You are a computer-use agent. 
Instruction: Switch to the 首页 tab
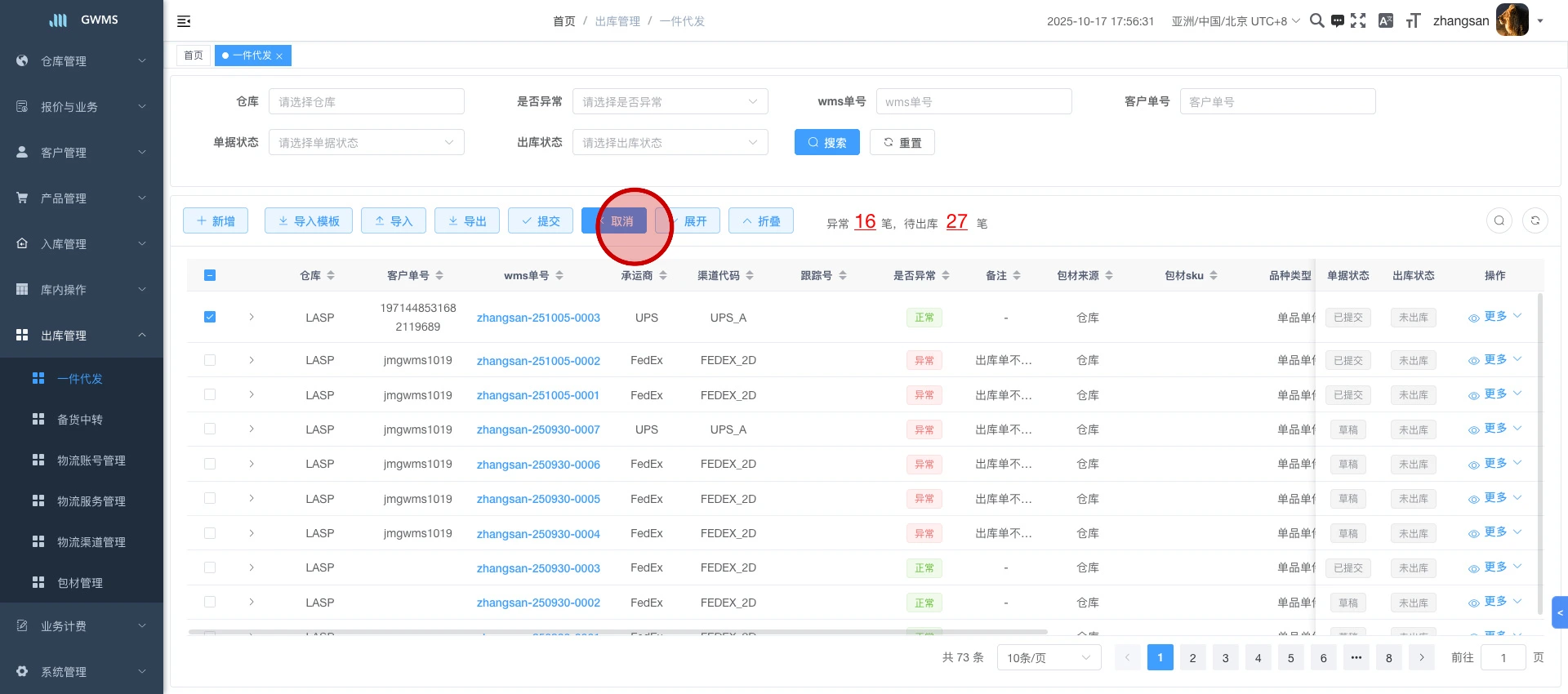point(194,56)
